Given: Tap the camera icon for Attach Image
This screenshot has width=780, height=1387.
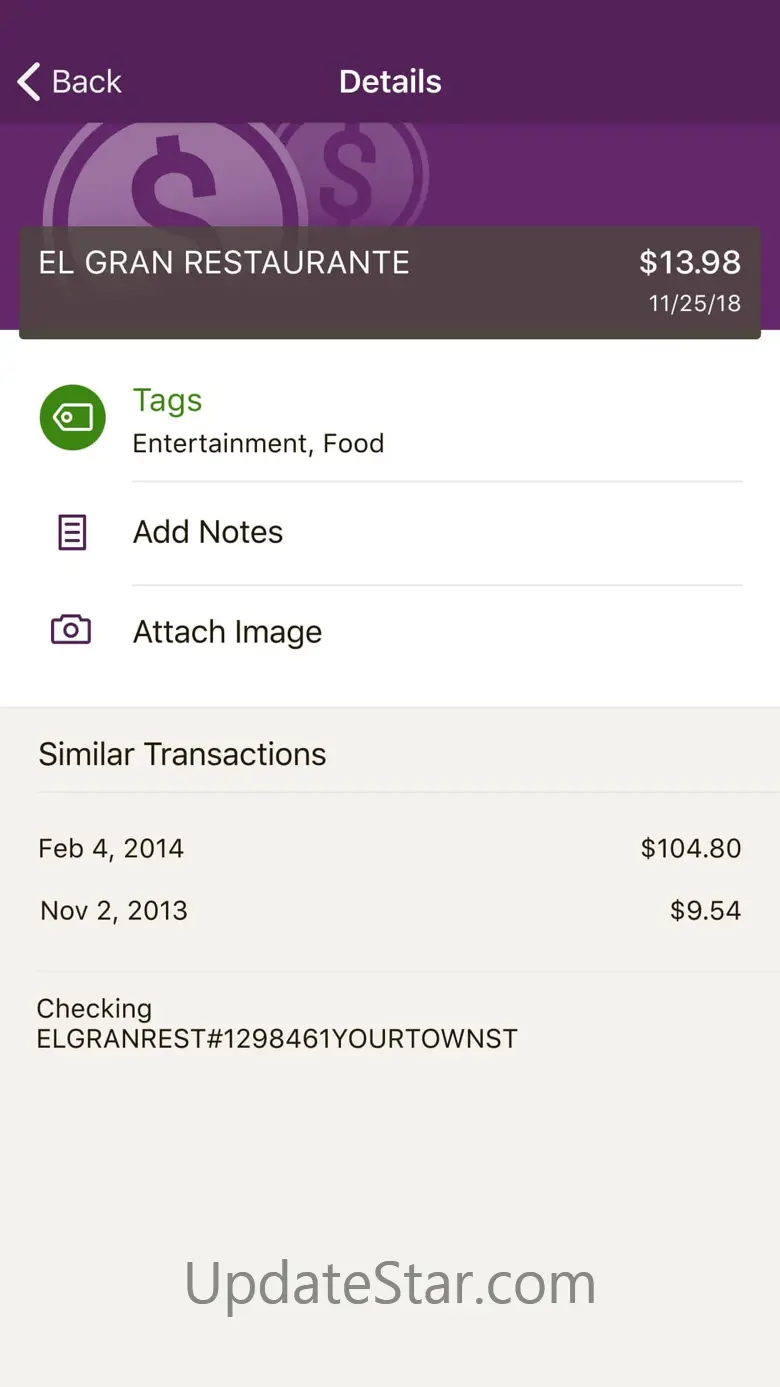Looking at the screenshot, I should click(x=71, y=630).
